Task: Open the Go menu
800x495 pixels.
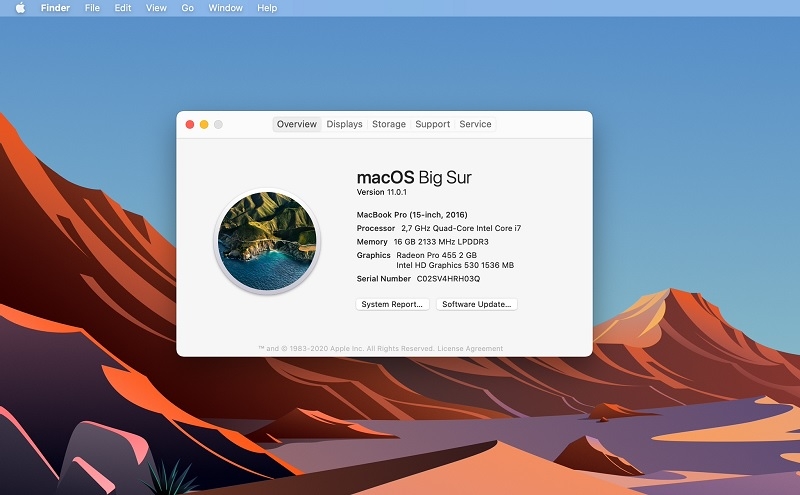Action: point(187,8)
